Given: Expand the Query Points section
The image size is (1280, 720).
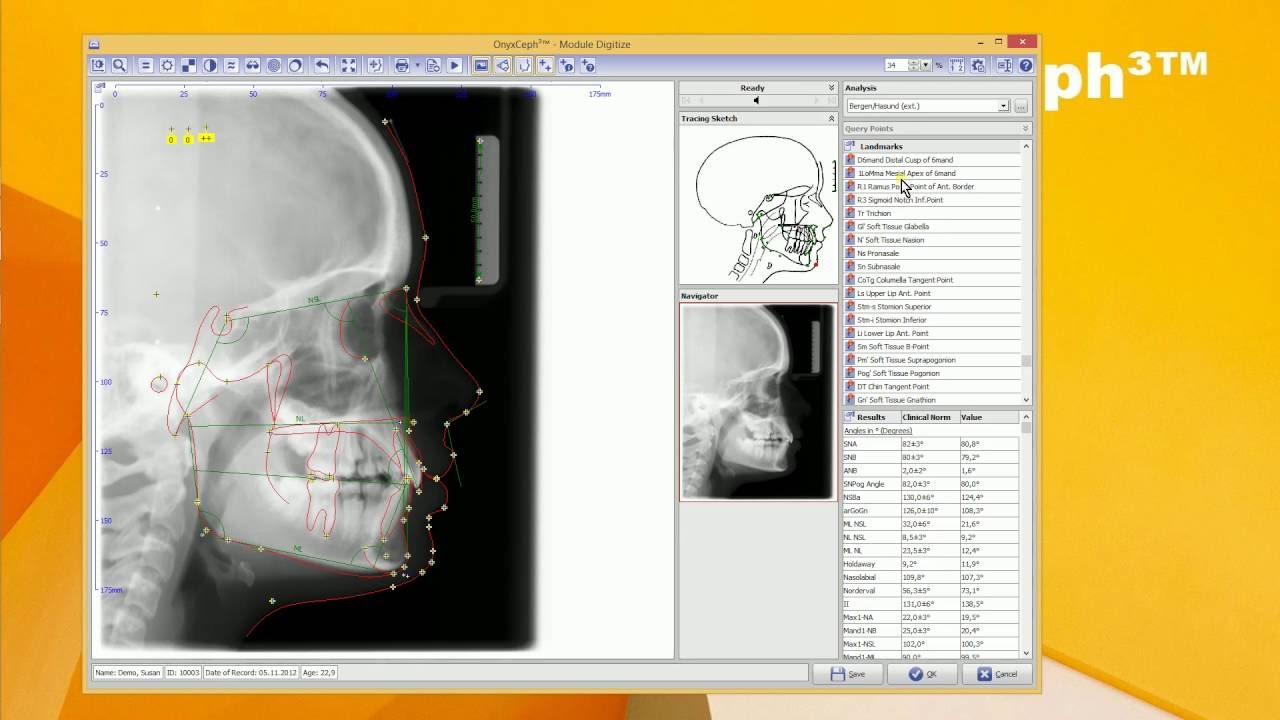Looking at the screenshot, I should click(x=1025, y=129).
